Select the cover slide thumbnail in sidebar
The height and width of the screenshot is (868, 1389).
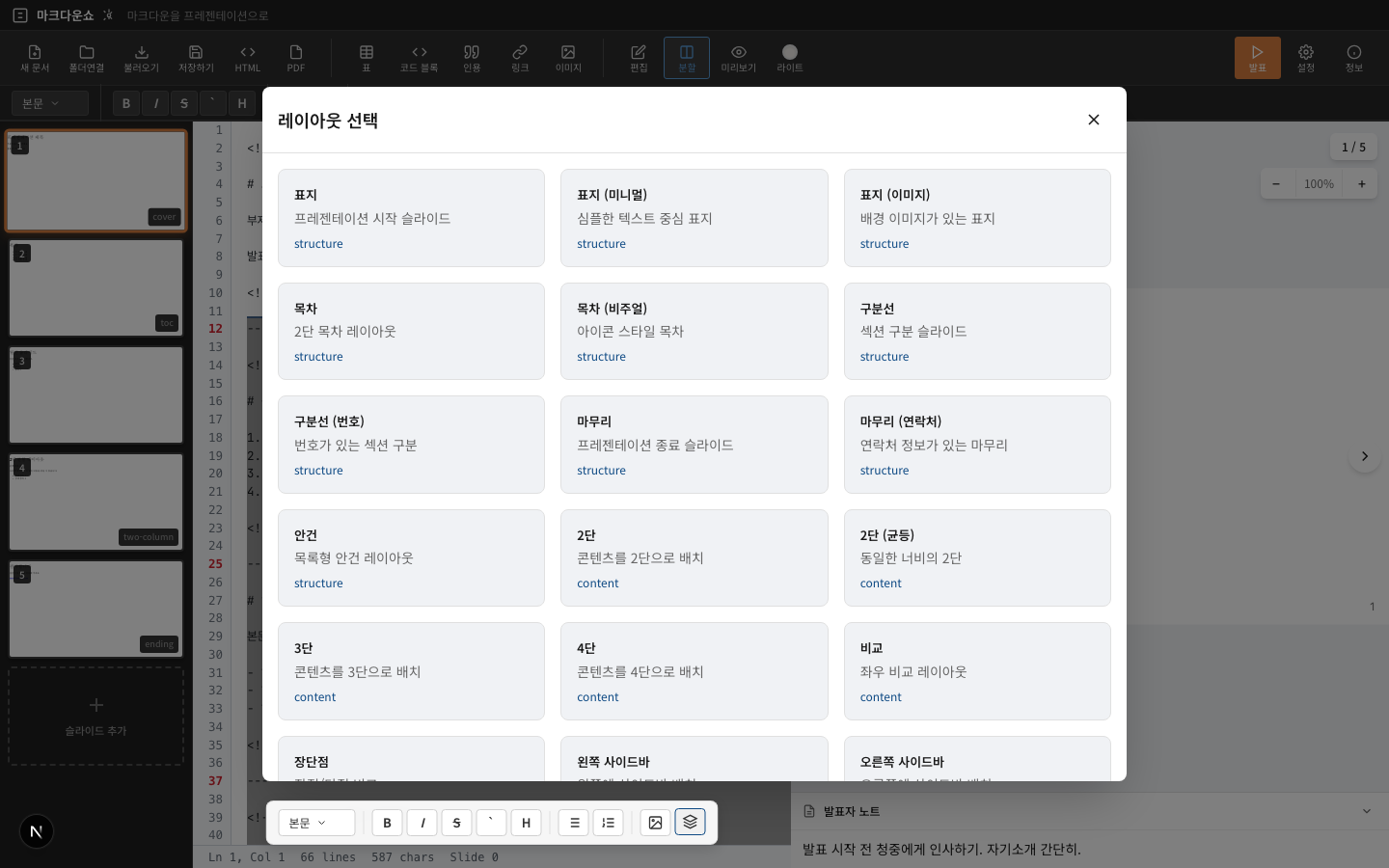point(95,181)
